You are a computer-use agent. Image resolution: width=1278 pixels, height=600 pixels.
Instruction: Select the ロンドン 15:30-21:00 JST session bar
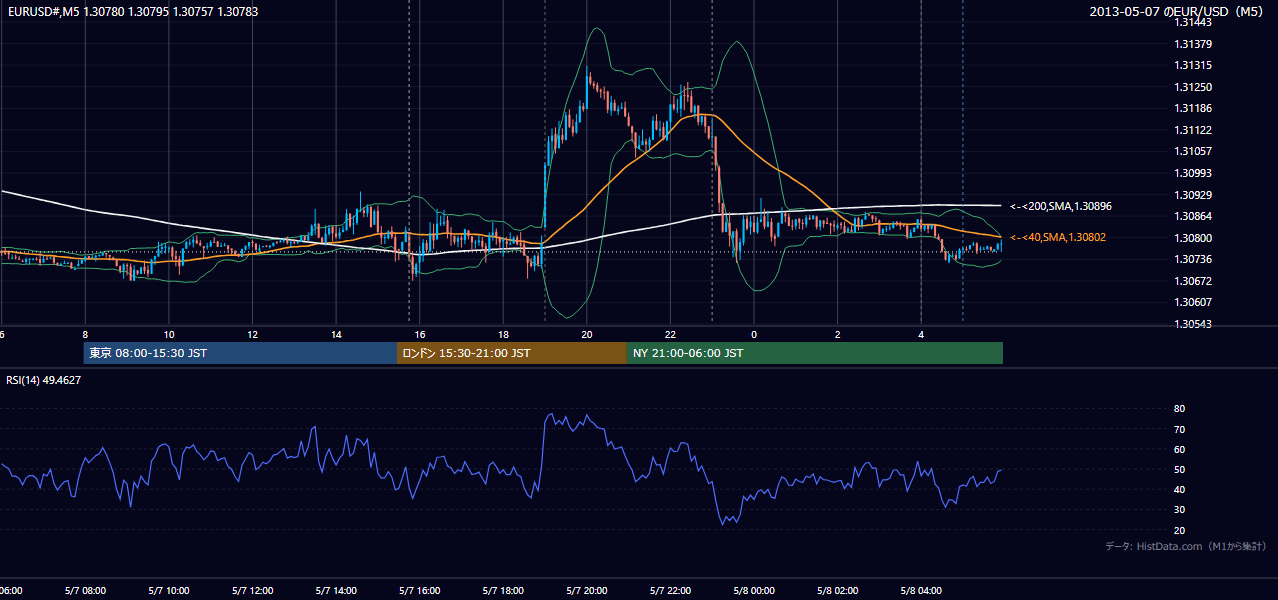pos(512,353)
